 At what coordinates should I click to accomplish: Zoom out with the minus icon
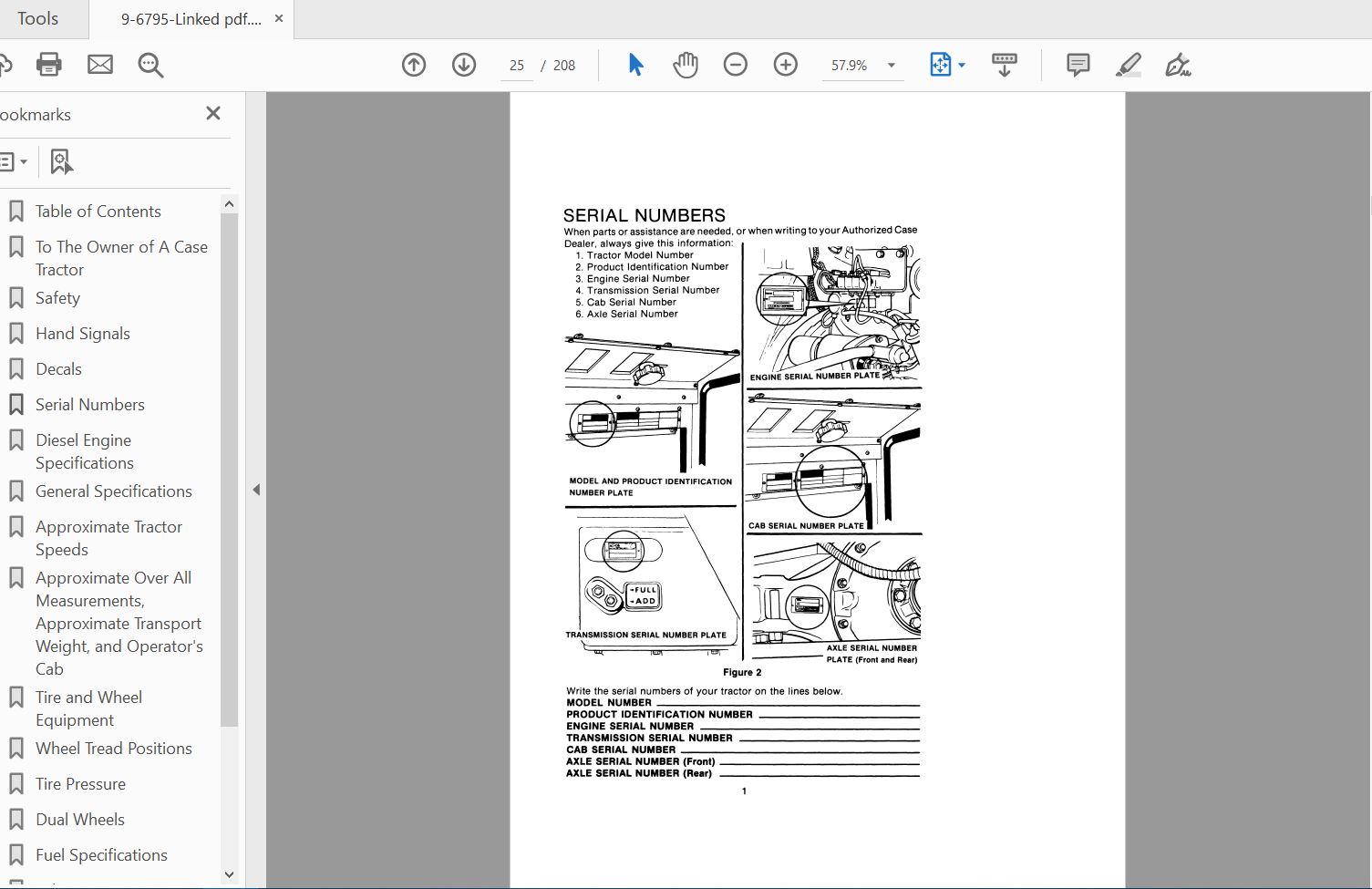pos(735,64)
